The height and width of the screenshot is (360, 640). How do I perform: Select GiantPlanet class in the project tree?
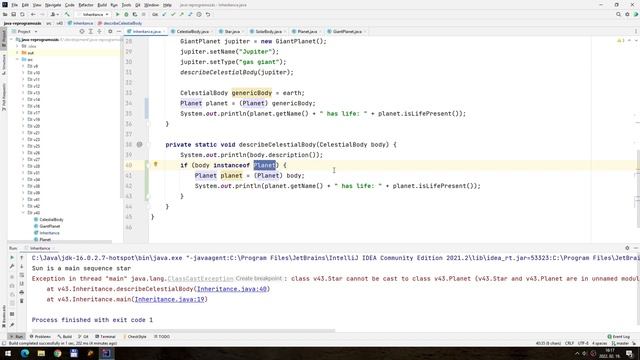[x=47, y=226]
